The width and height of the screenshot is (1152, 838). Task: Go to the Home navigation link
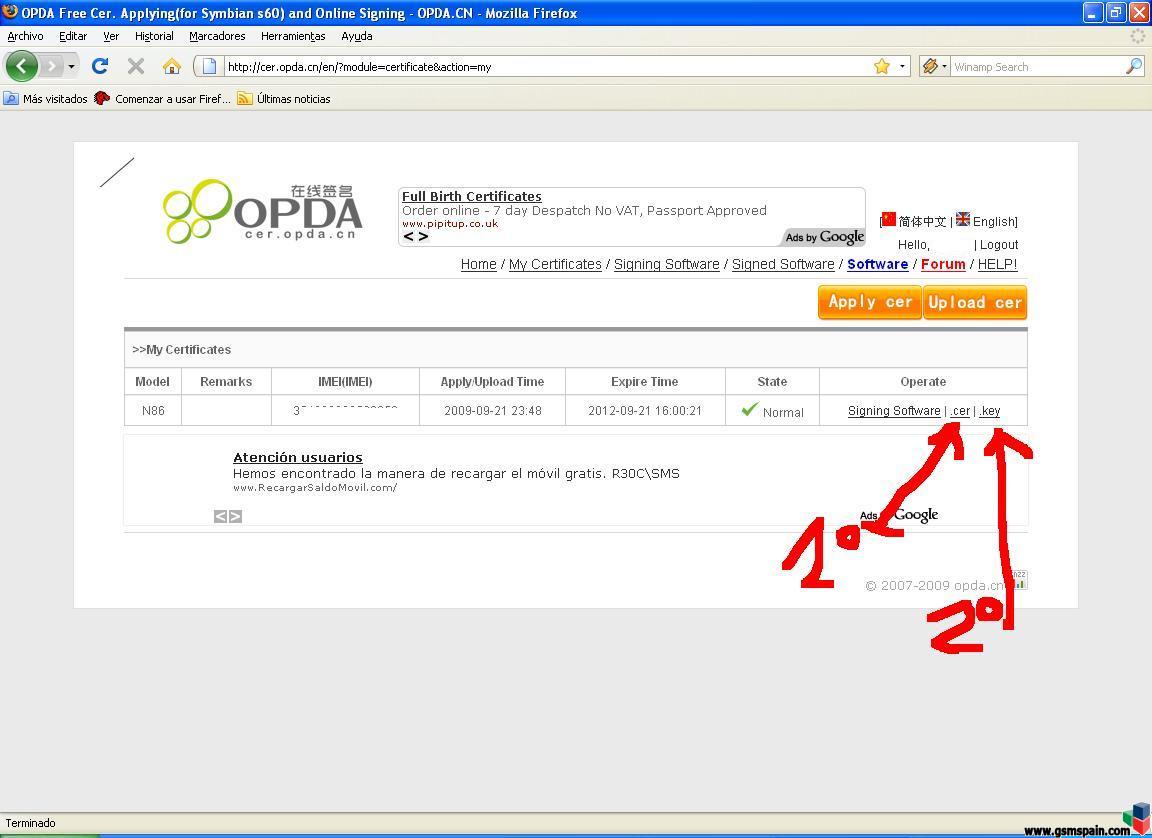point(478,264)
